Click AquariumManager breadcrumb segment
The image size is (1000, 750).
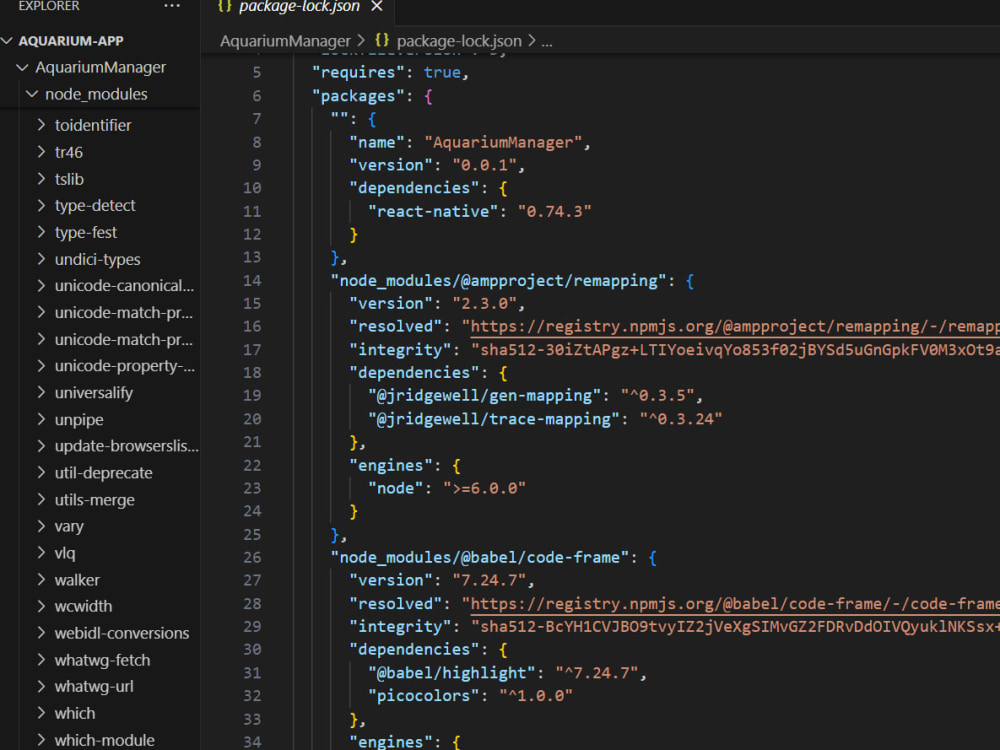tap(285, 41)
